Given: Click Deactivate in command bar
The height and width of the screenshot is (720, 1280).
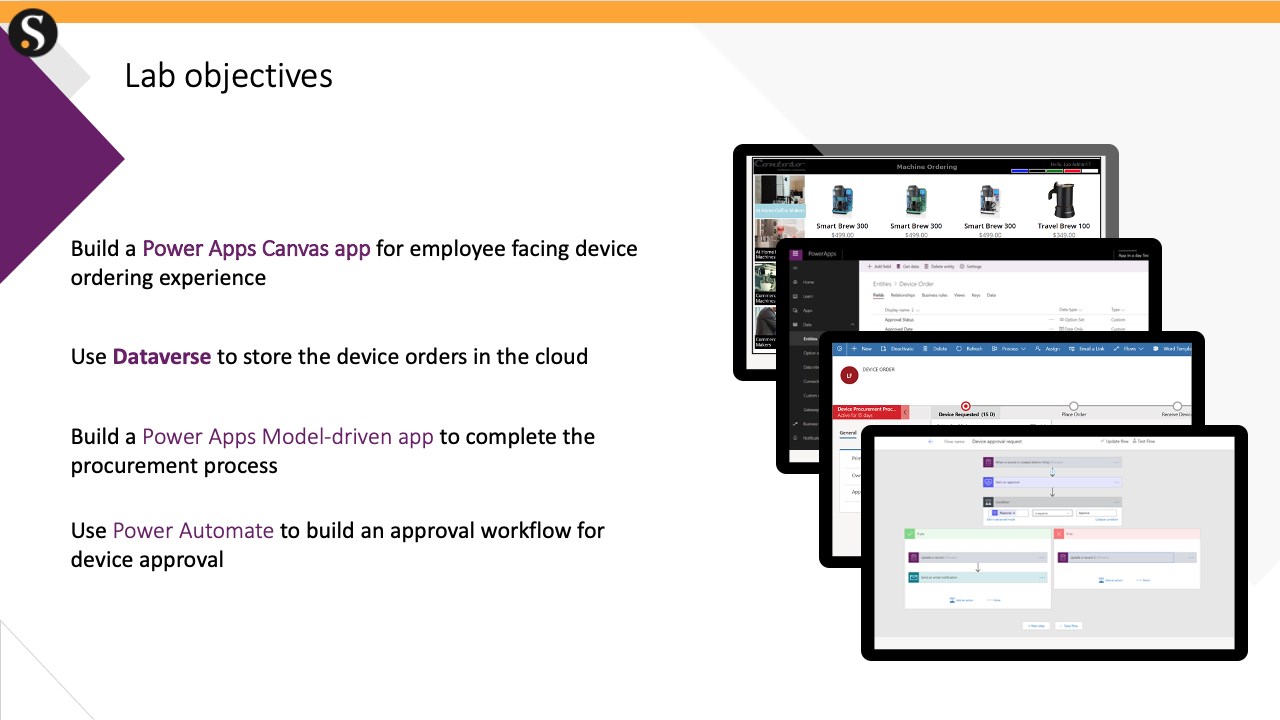Looking at the screenshot, I should (898, 349).
